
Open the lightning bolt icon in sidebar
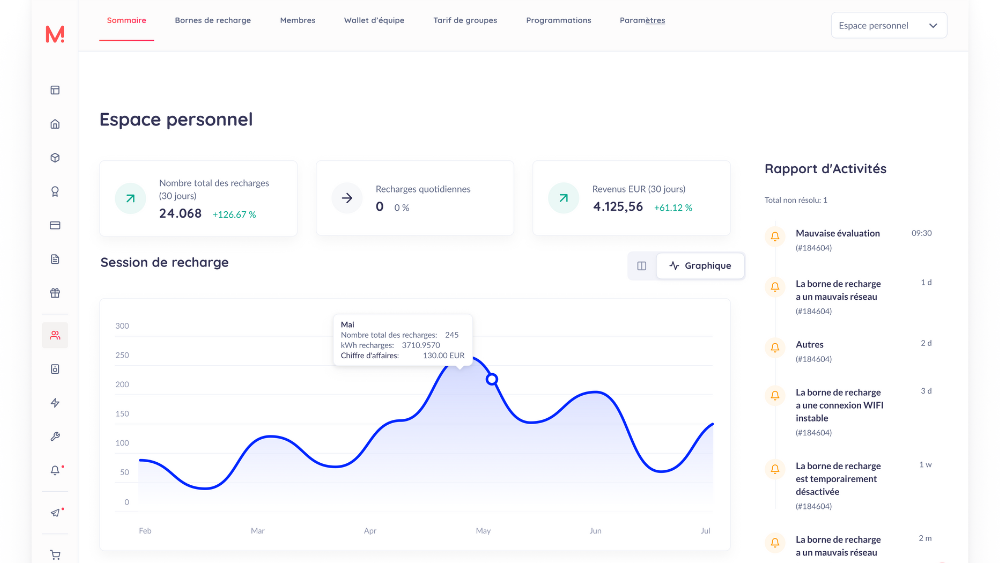(55, 403)
